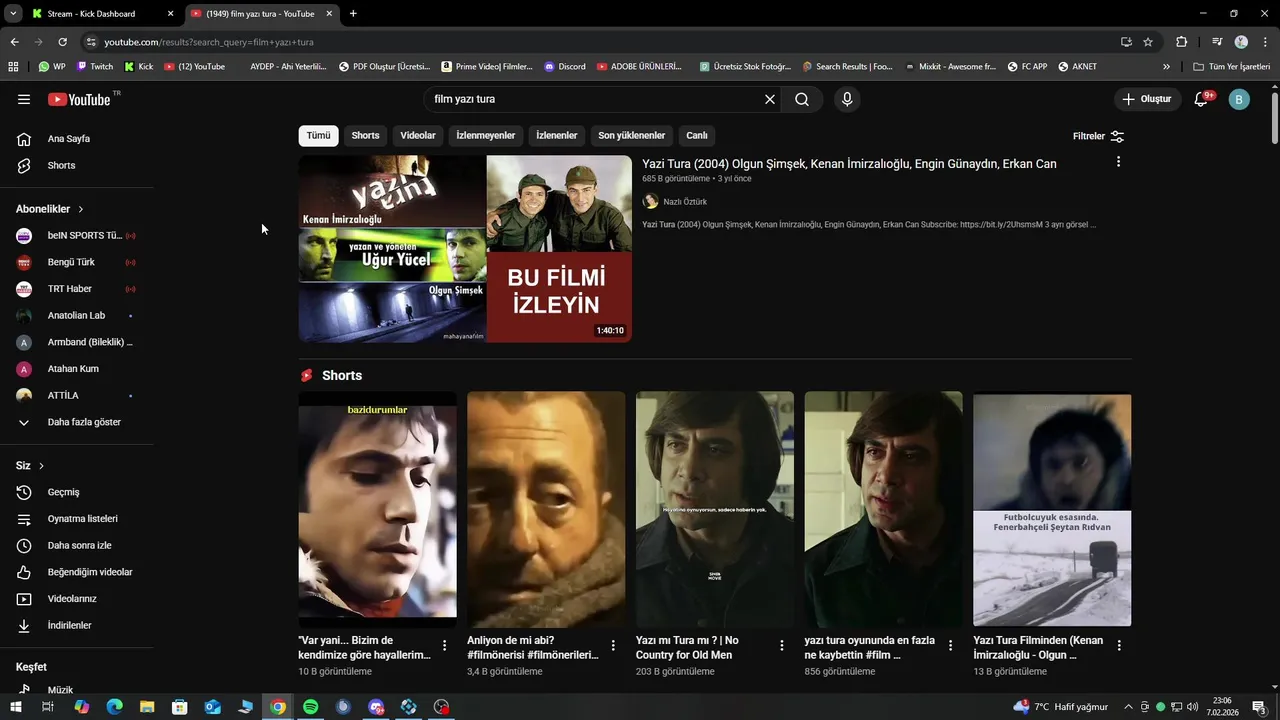This screenshot has height=720, width=1280.
Task: Open Daha sonra izle list
Action: coord(77,545)
